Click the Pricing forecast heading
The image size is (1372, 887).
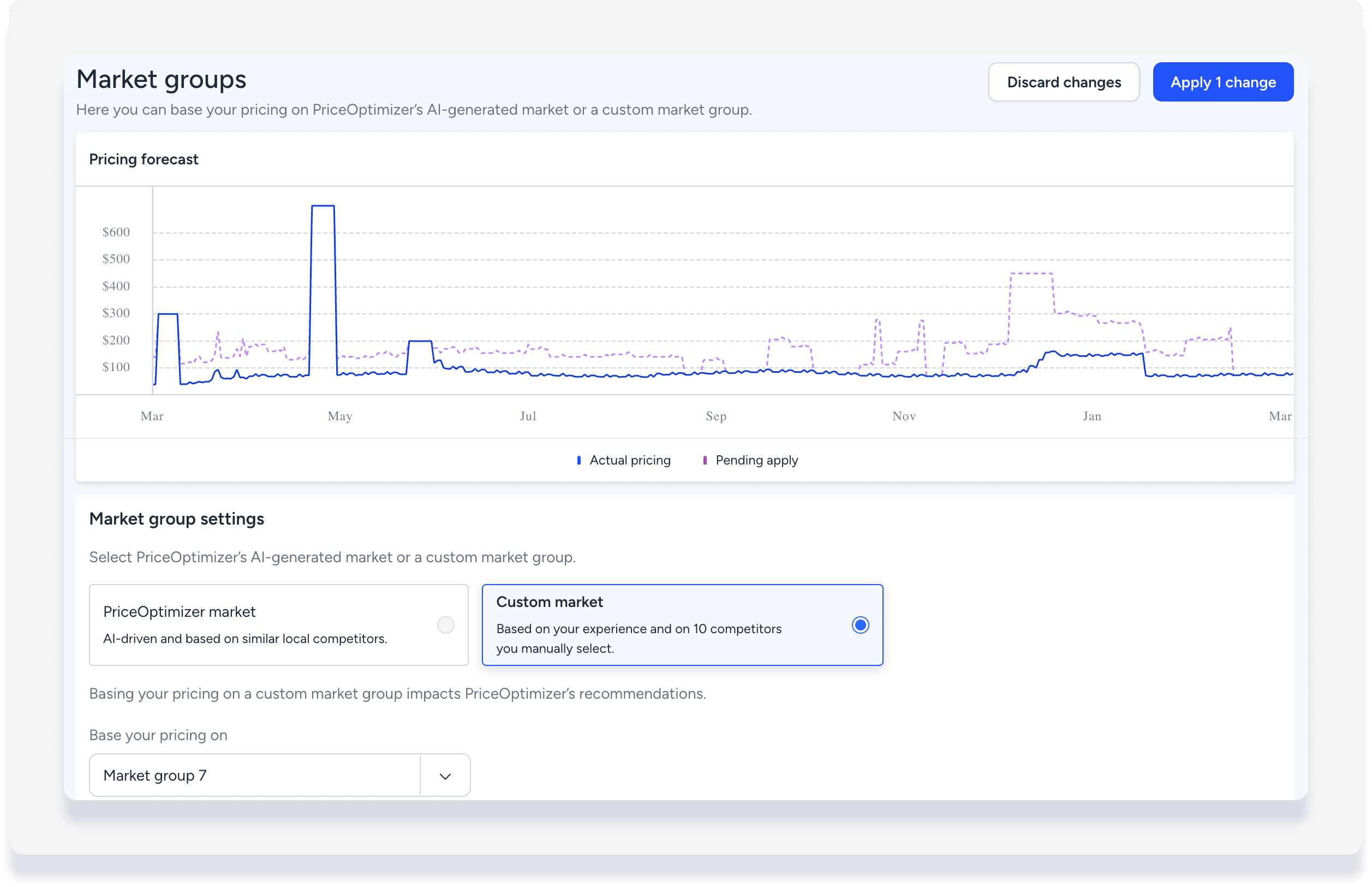click(x=144, y=159)
